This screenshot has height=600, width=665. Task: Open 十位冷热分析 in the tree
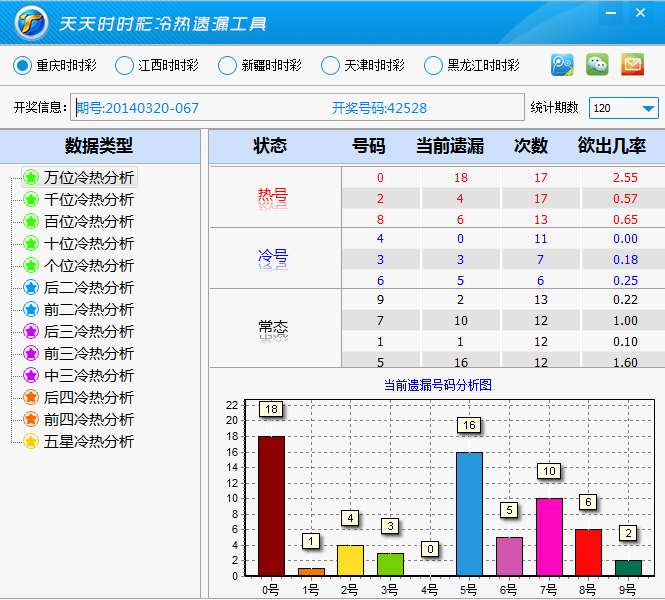[89, 243]
